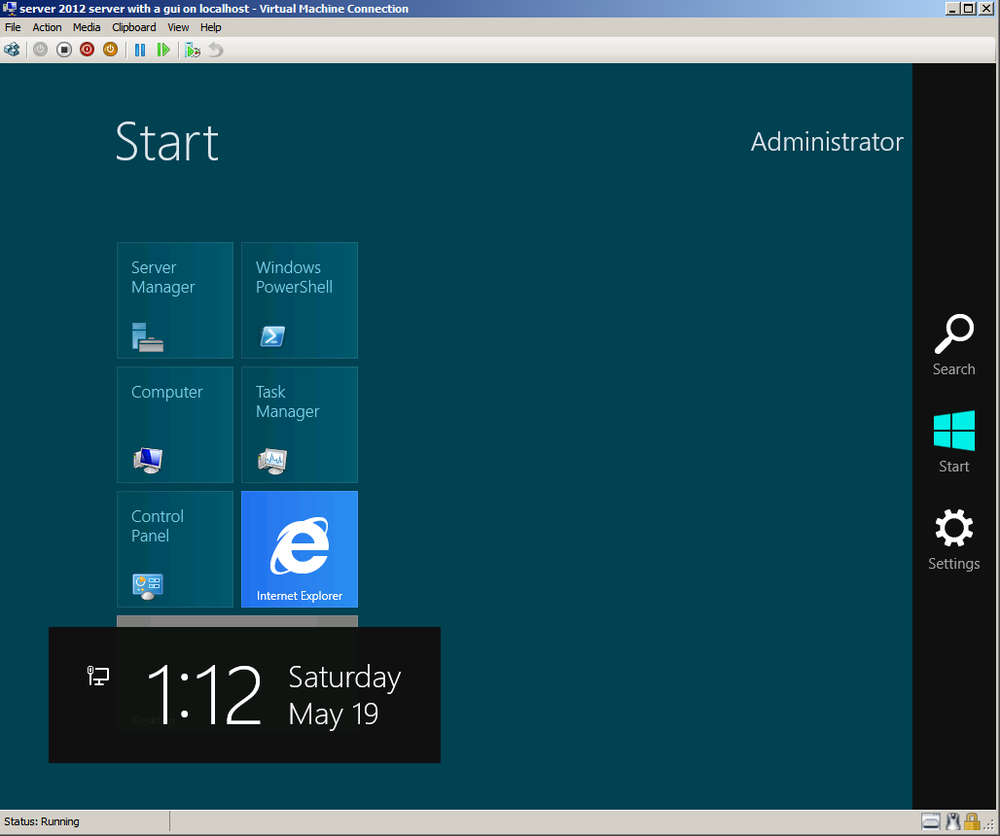Shut down the VM with the red icon
1000x836 pixels.
(x=87, y=50)
